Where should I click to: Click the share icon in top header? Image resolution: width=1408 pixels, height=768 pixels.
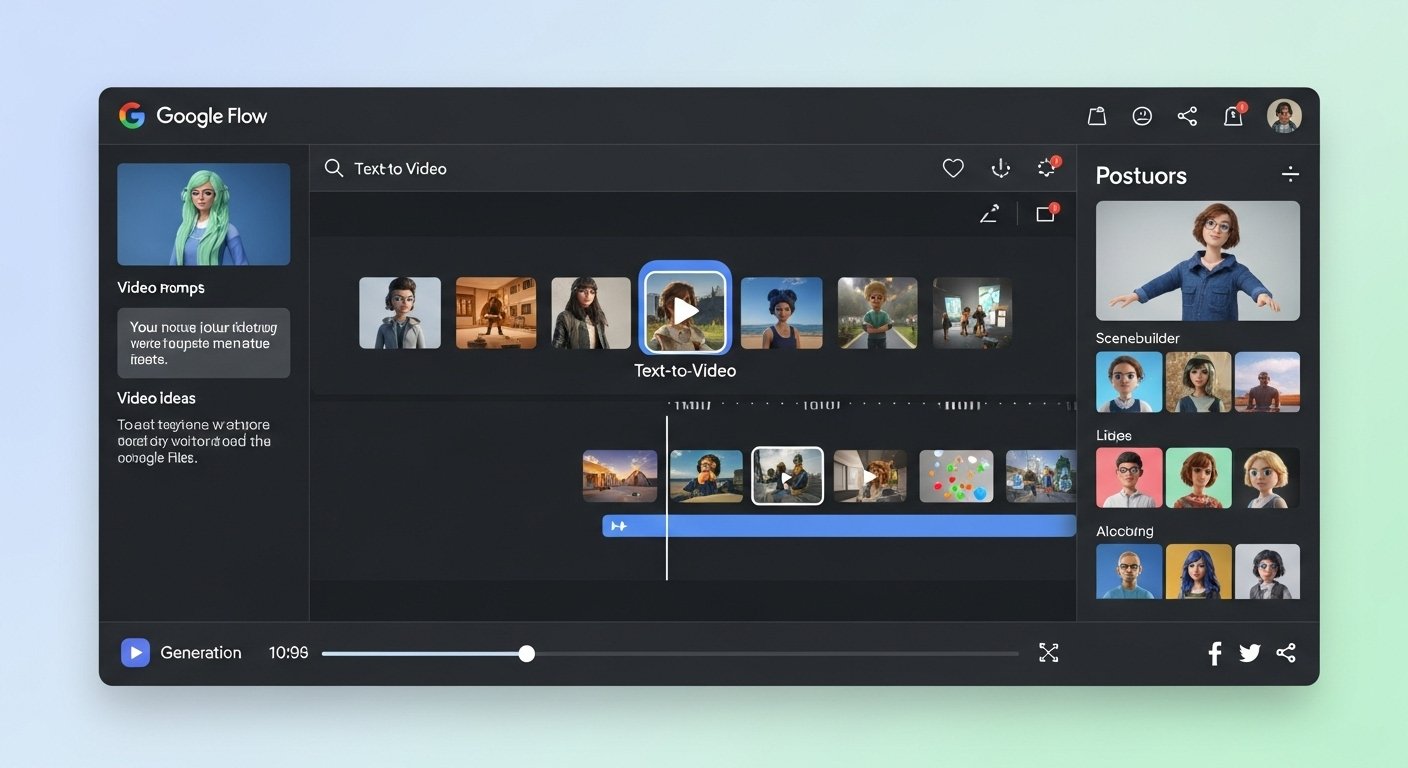pos(1187,116)
